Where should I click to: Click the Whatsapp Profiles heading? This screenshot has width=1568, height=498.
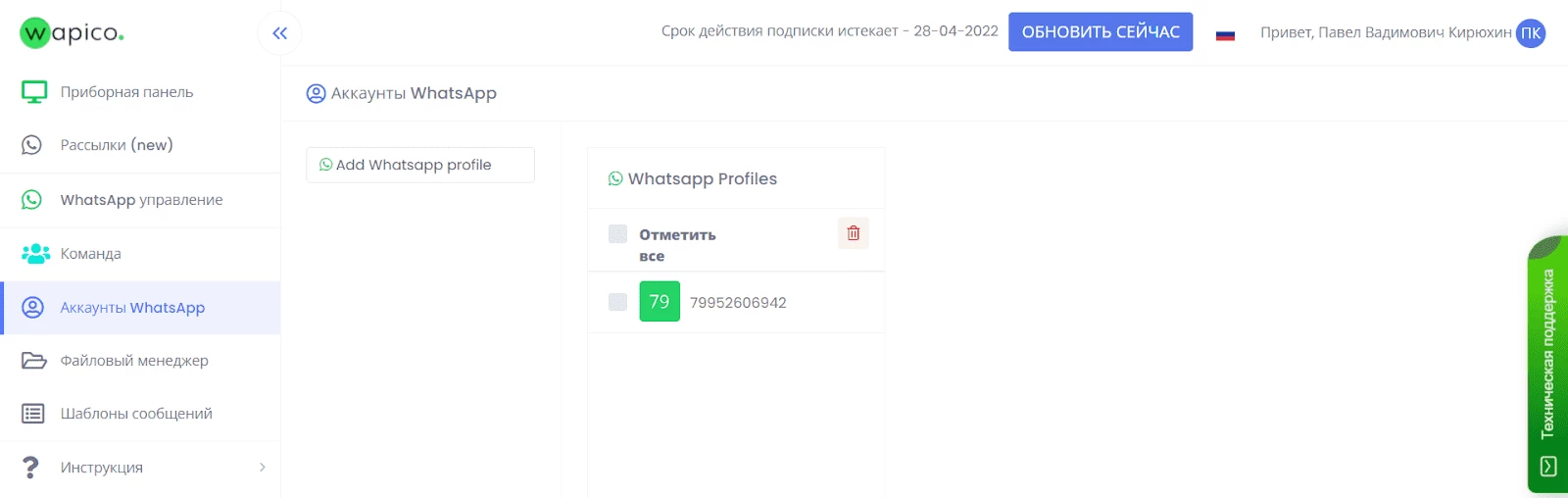click(703, 178)
